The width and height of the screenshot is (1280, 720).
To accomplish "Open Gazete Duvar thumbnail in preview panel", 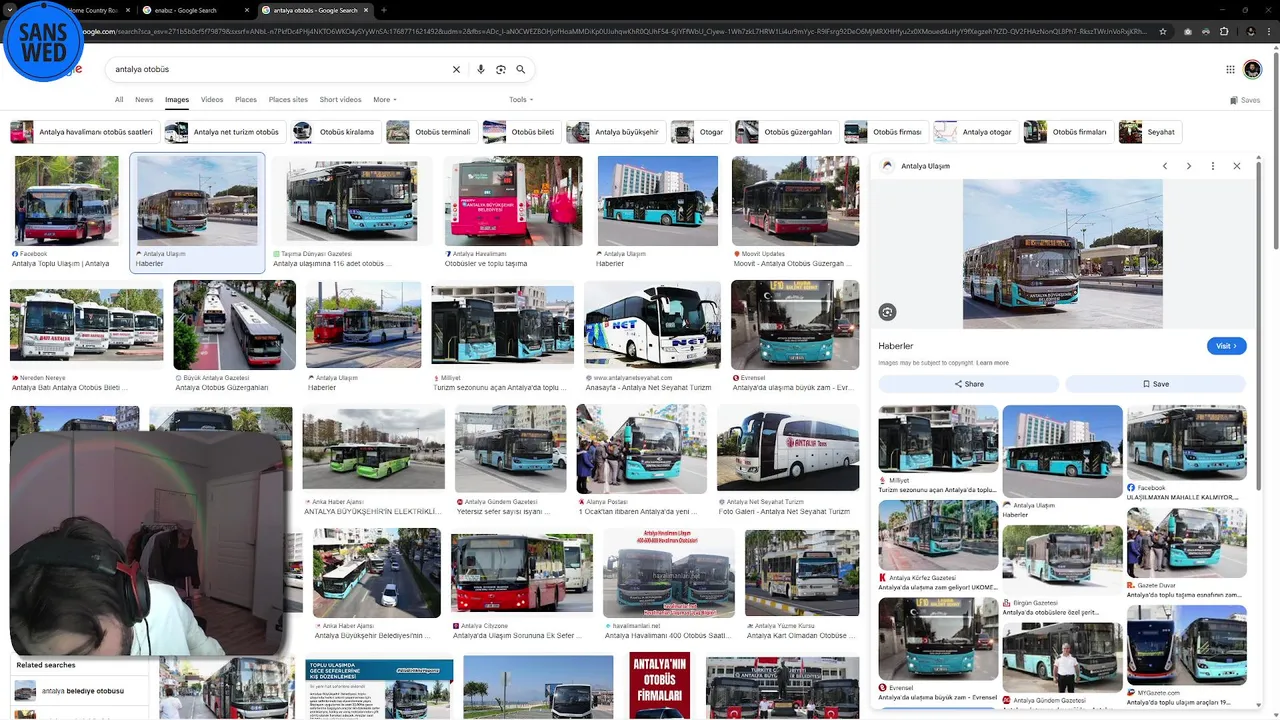I will point(1186,543).
